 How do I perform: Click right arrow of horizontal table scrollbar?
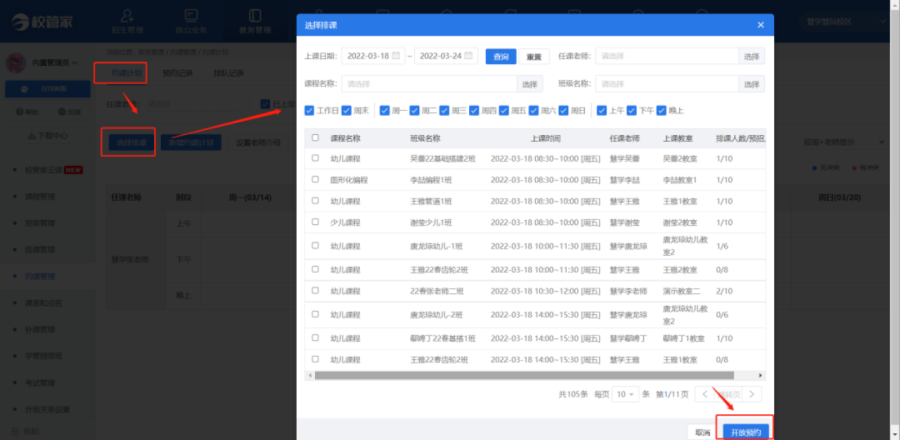[761, 375]
